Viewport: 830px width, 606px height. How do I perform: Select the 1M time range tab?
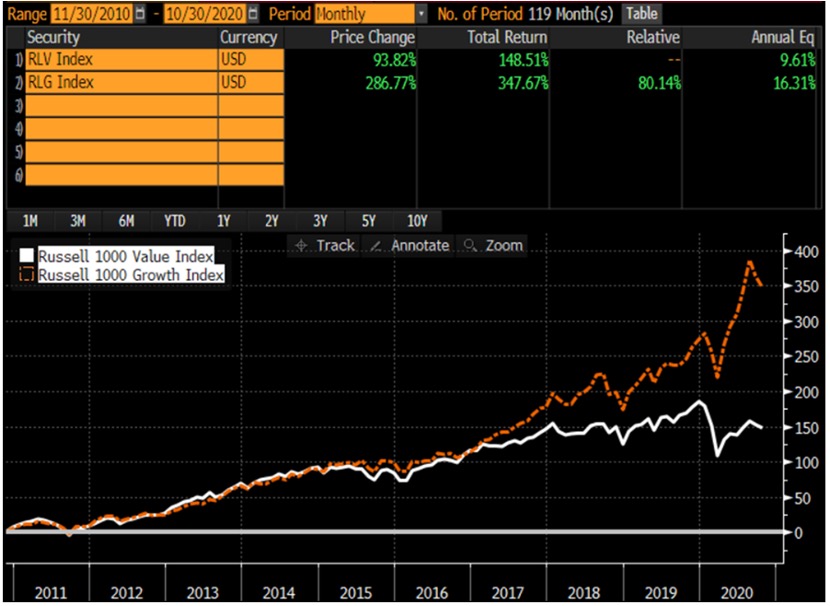click(x=30, y=221)
